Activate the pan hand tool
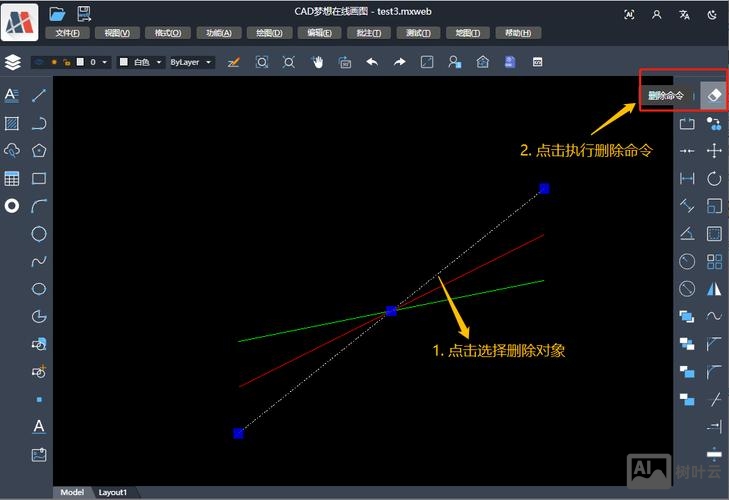The width and height of the screenshot is (729, 500). [318, 62]
